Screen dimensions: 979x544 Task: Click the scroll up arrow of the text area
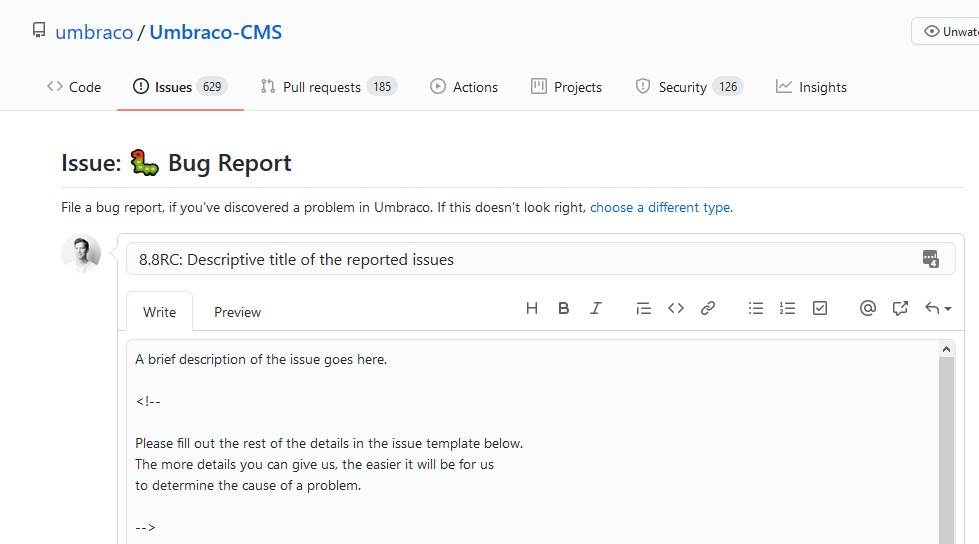click(947, 349)
